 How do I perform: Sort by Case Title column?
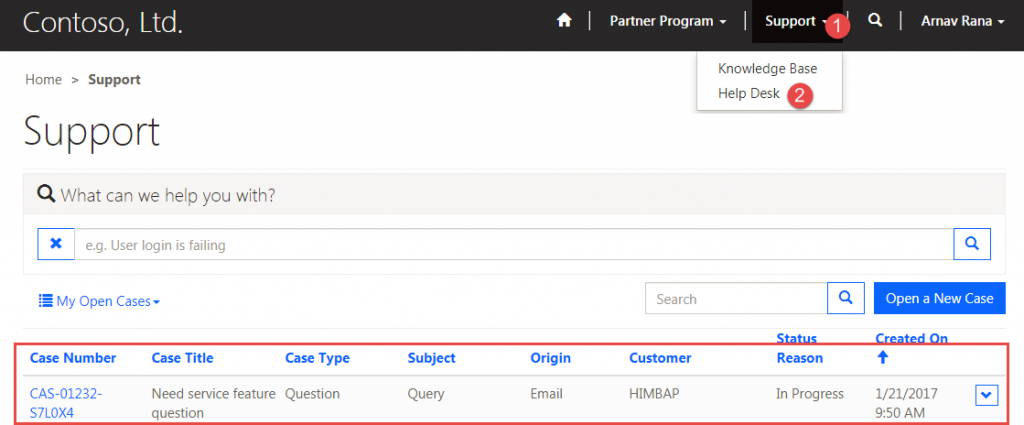[x=182, y=358]
